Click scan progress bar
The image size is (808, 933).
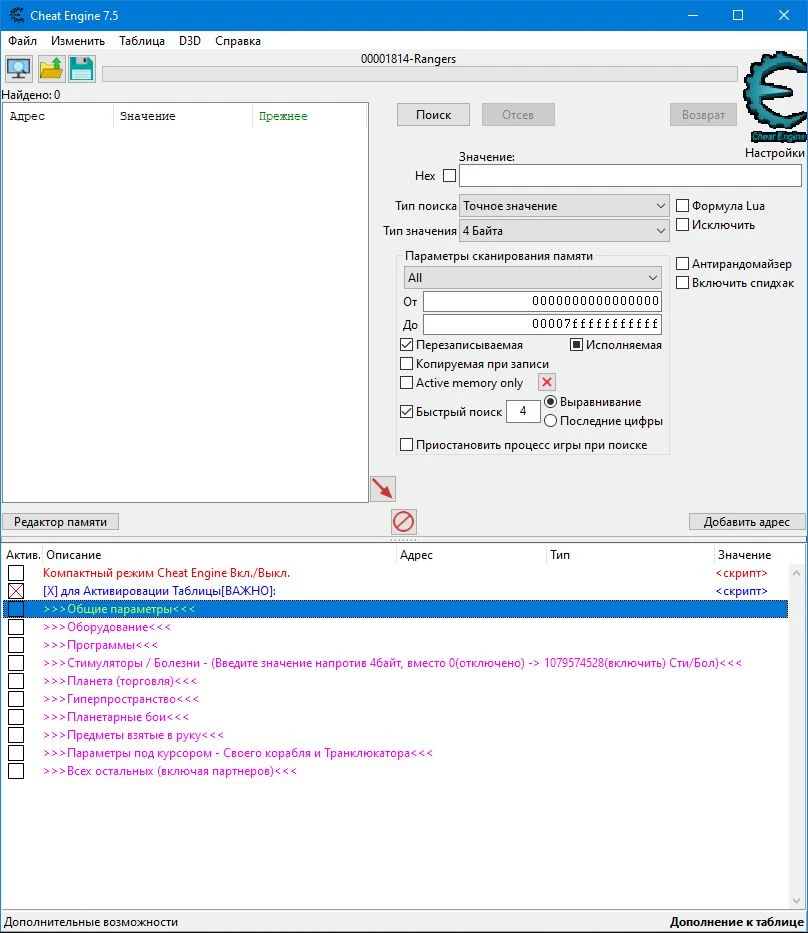point(419,74)
